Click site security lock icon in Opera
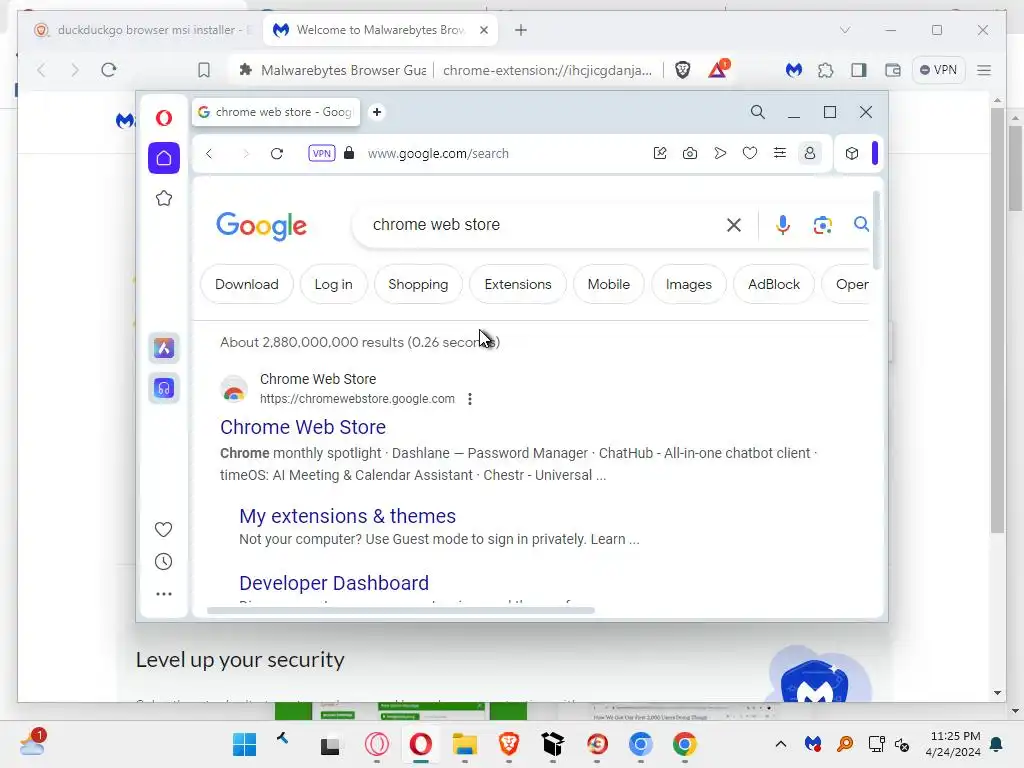The image size is (1024, 768). point(349,153)
